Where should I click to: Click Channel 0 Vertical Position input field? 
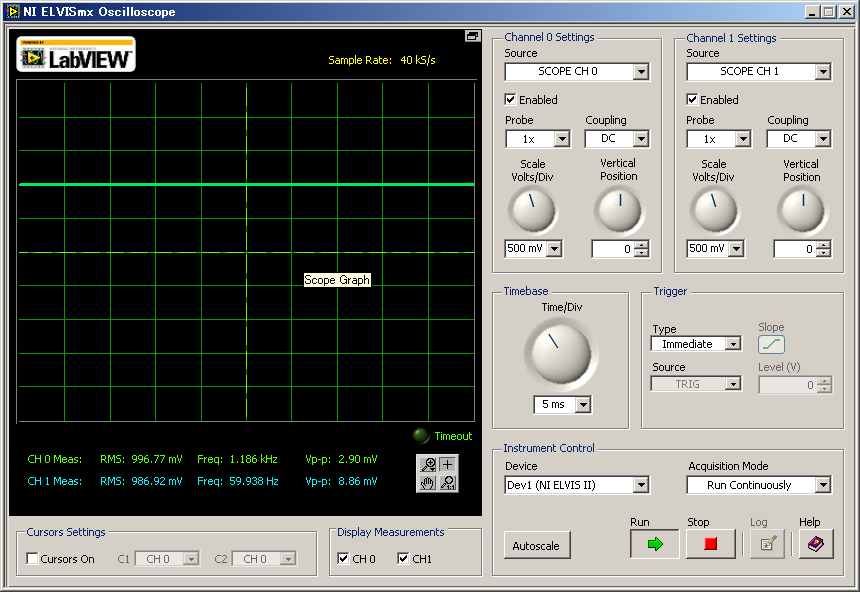[612, 249]
